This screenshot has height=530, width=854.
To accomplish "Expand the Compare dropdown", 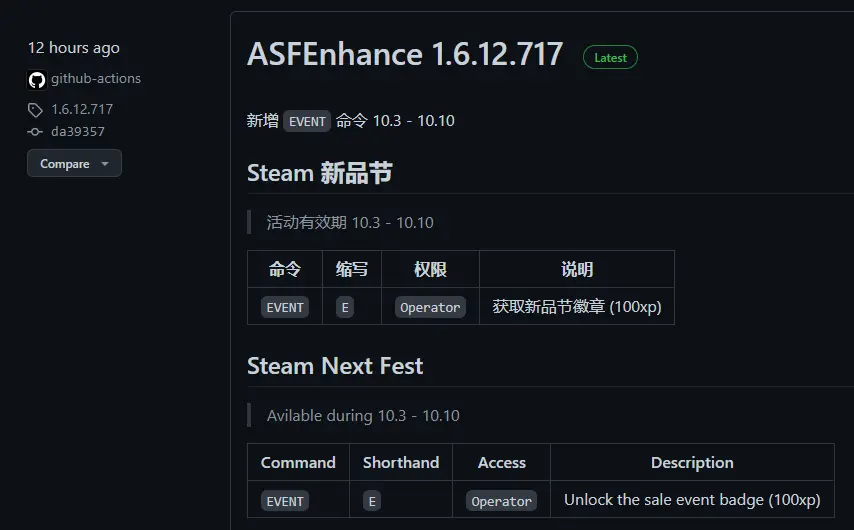I will coord(74,163).
